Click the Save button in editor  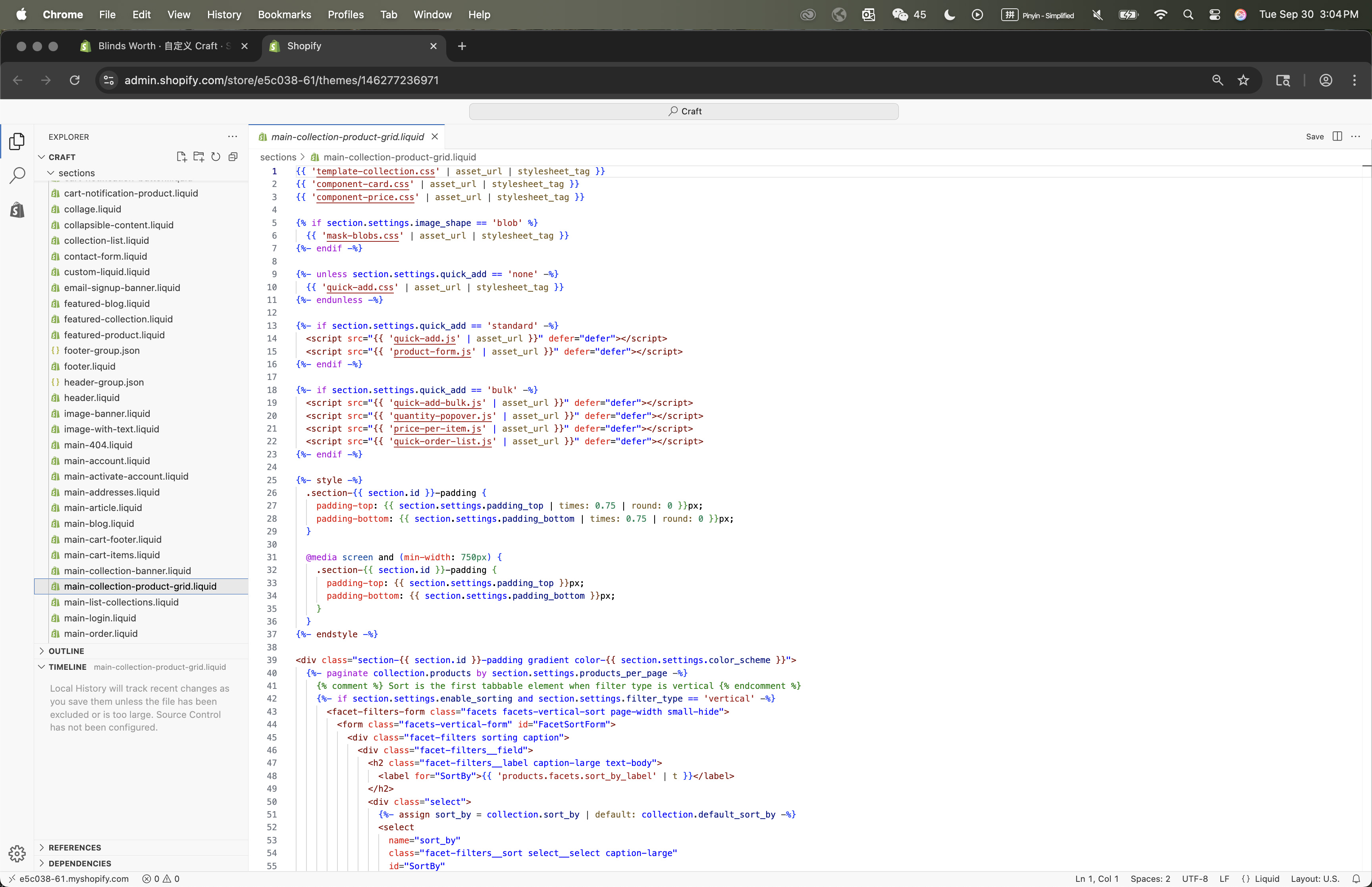[x=1314, y=137]
